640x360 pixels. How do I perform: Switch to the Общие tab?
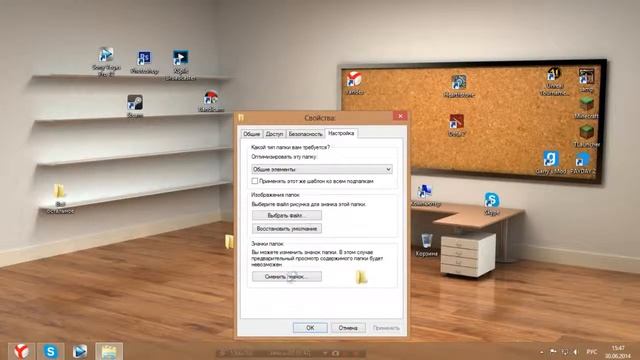click(251, 134)
